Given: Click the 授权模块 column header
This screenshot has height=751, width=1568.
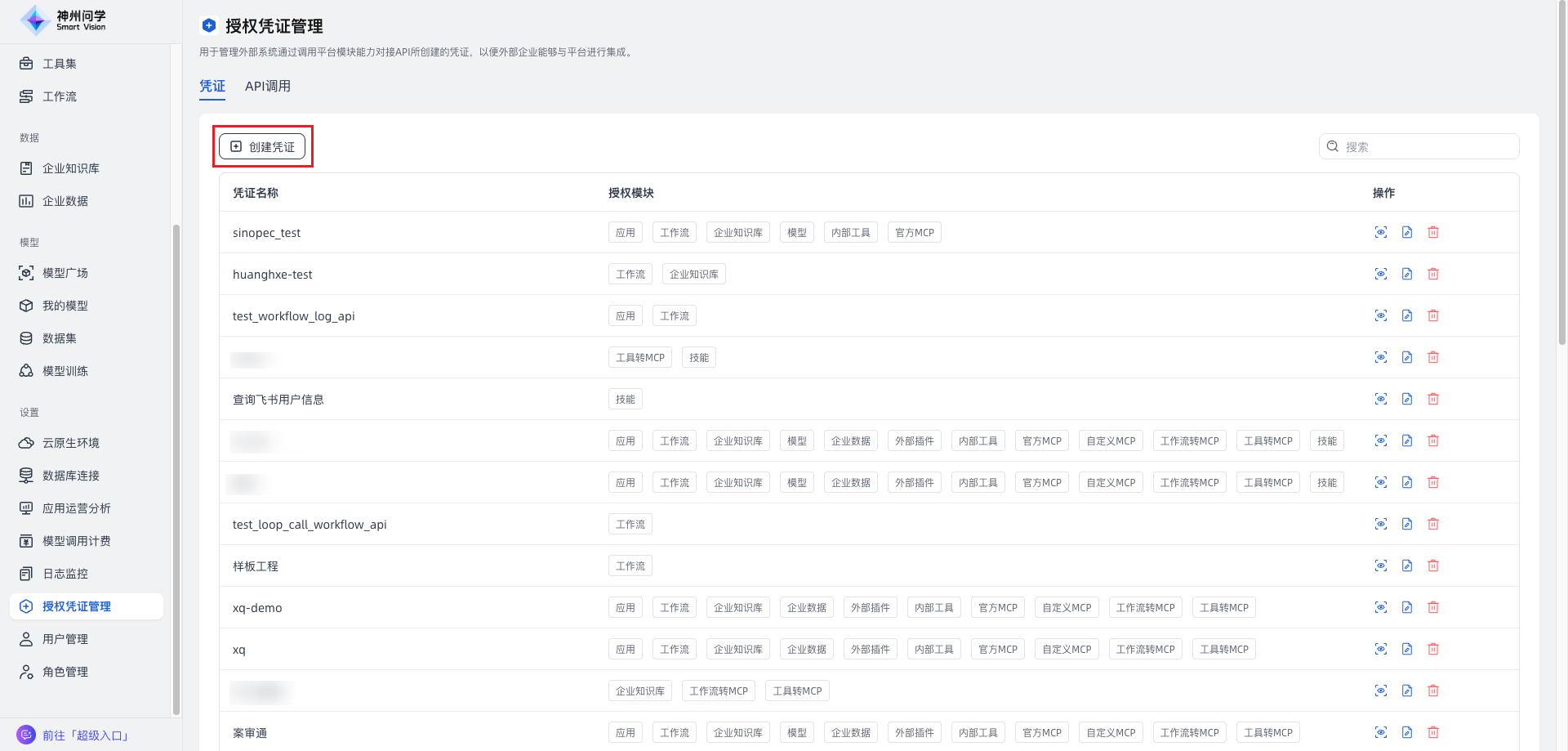Looking at the screenshot, I should (631, 193).
